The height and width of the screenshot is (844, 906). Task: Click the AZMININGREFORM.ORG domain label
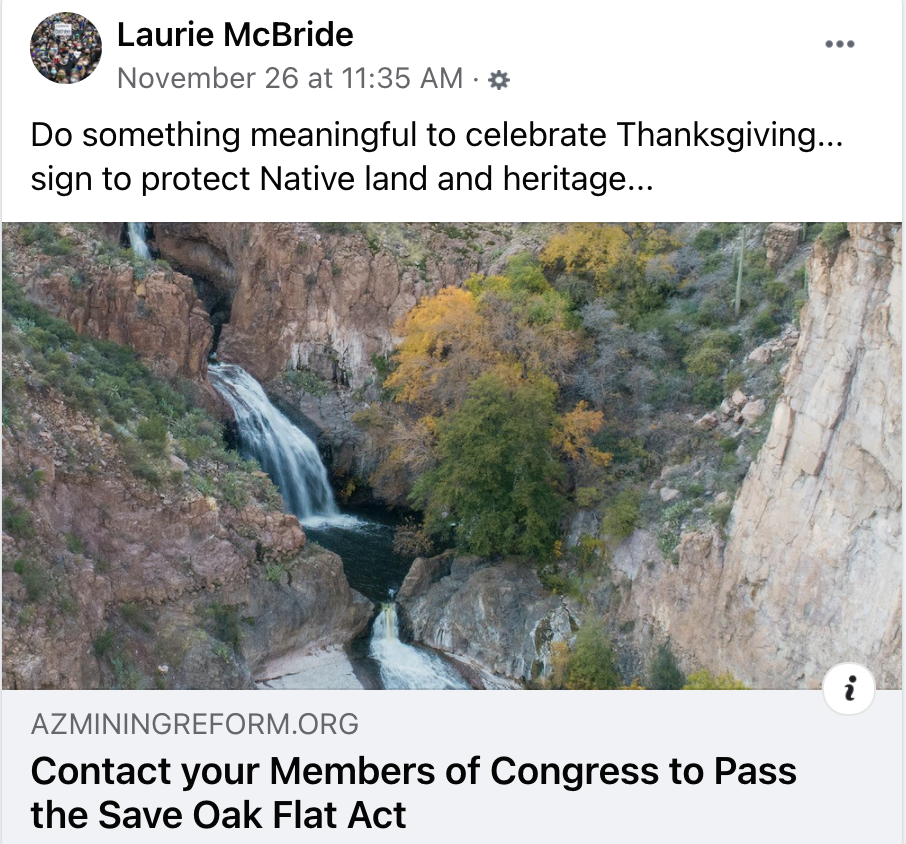click(195, 724)
